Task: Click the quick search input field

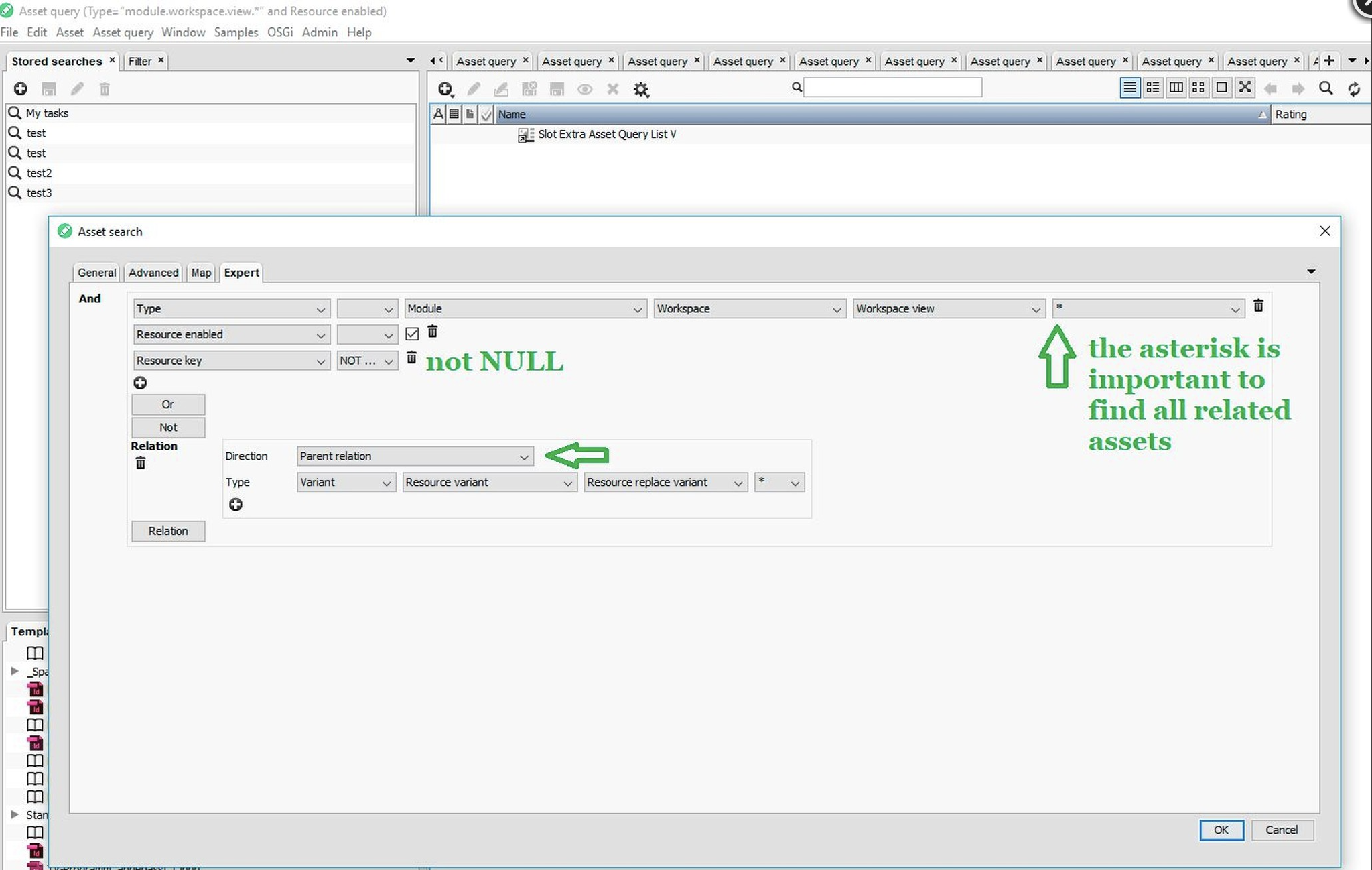Action: (x=892, y=88)
